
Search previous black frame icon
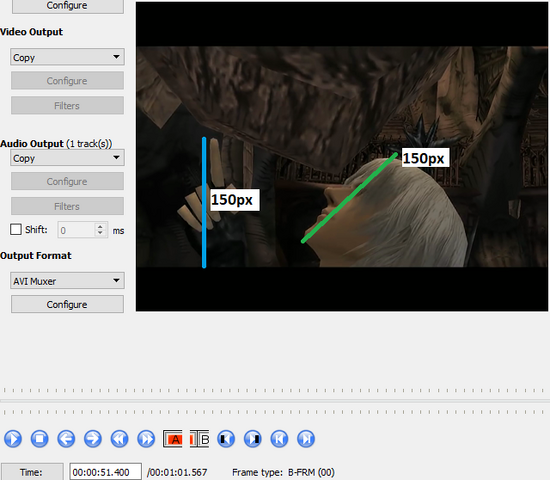tap(226, 439)
